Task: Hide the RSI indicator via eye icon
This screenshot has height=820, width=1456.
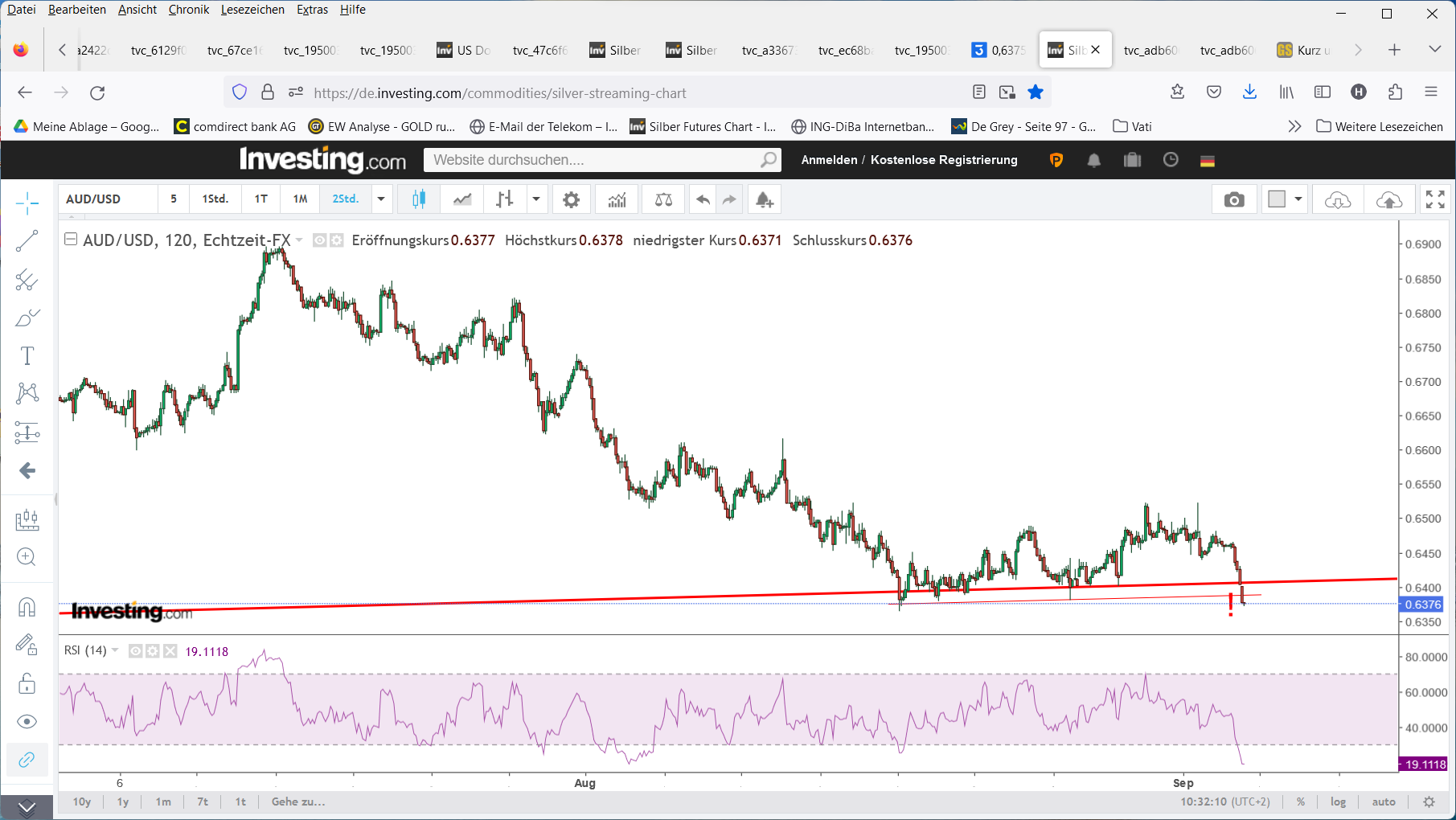Action: coord(136,651)
